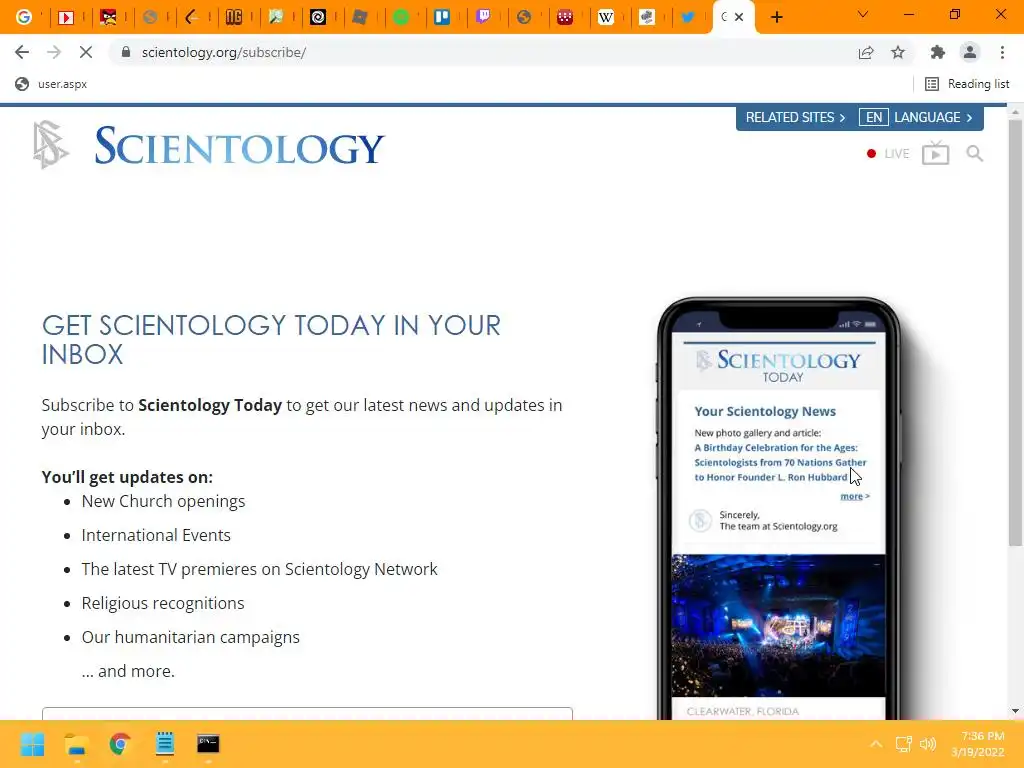Open the Command Prompt taskbar icon

point(208,744)
